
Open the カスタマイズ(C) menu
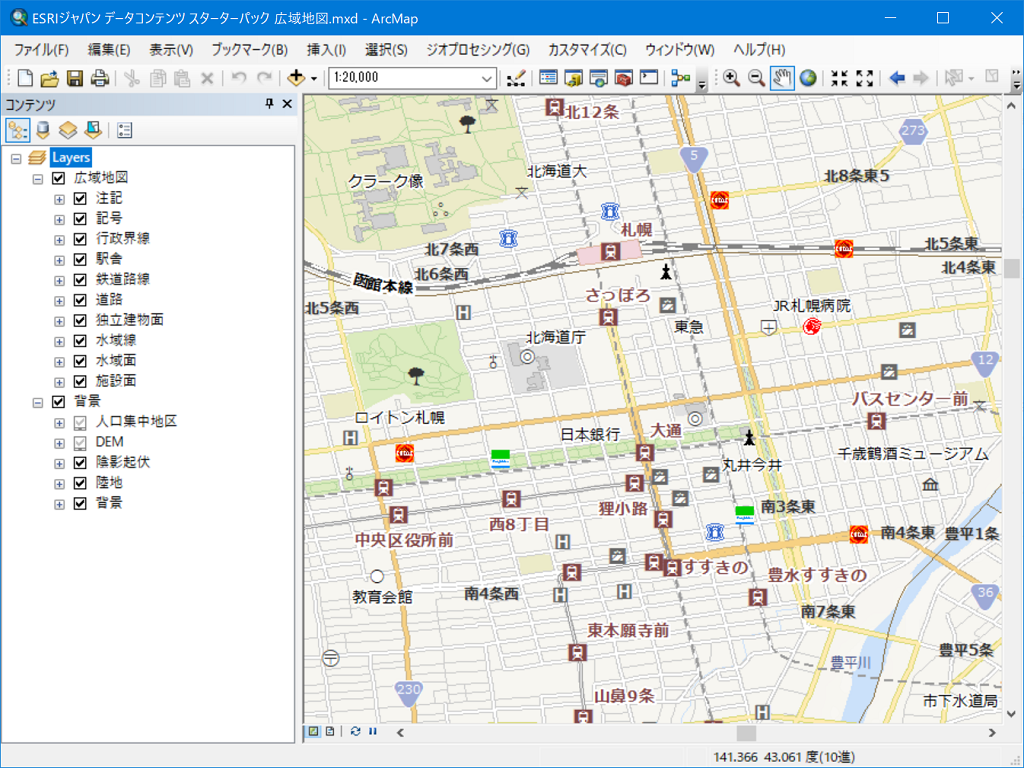(x=587, y=50)
